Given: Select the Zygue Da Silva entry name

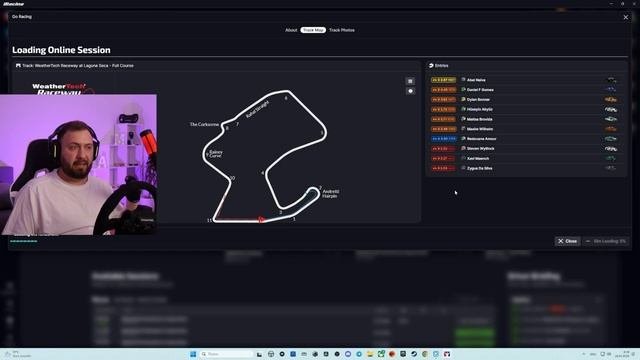Looking at the screenshot, I should click(479, 168).
